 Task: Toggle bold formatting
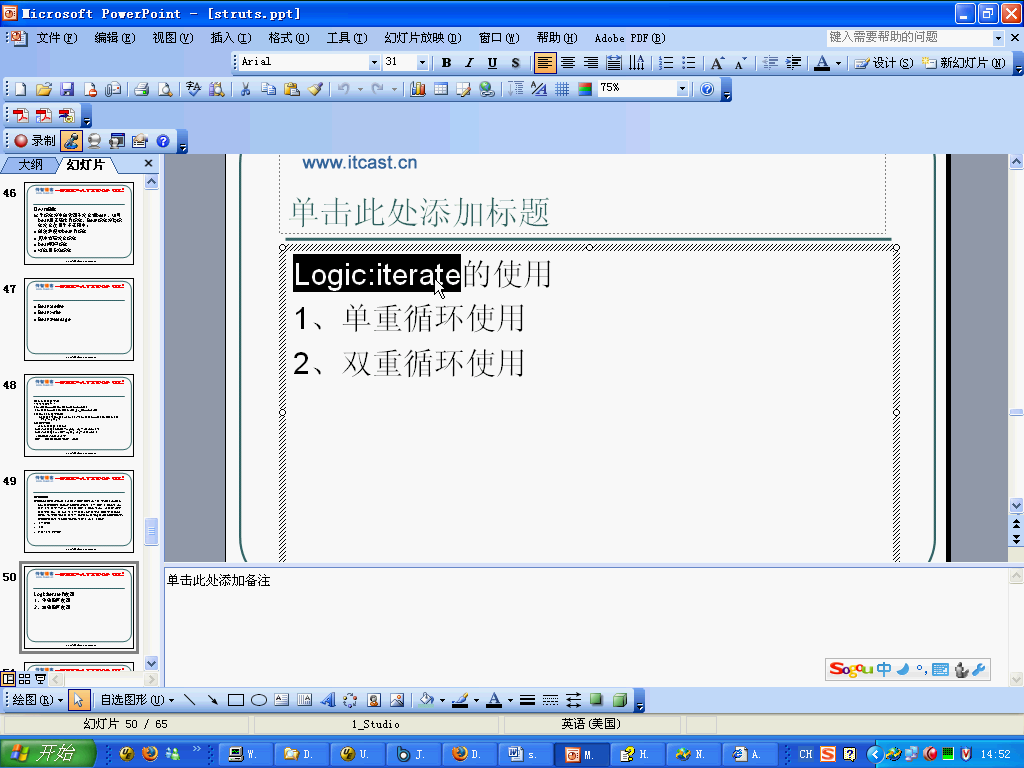click(x=446, y=63)
